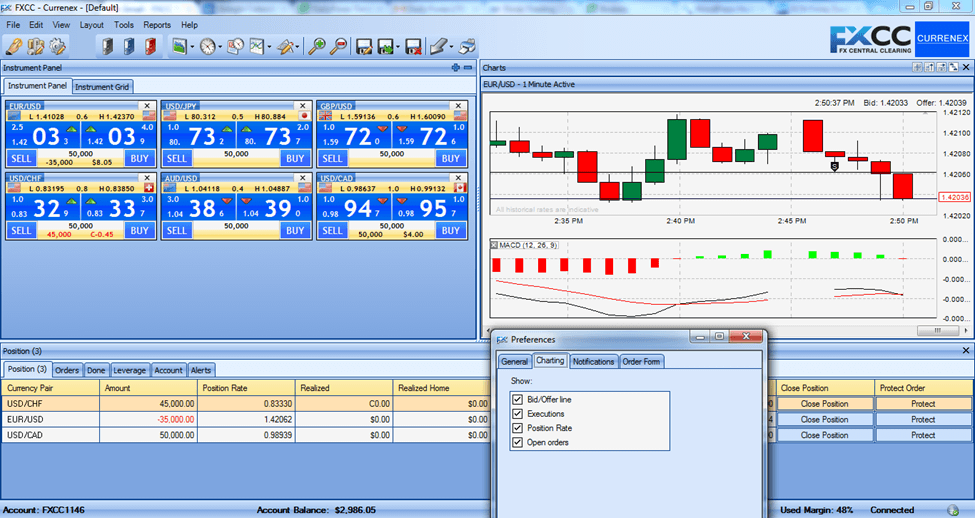Open General tab in Preferences

[x=514, y=361]
